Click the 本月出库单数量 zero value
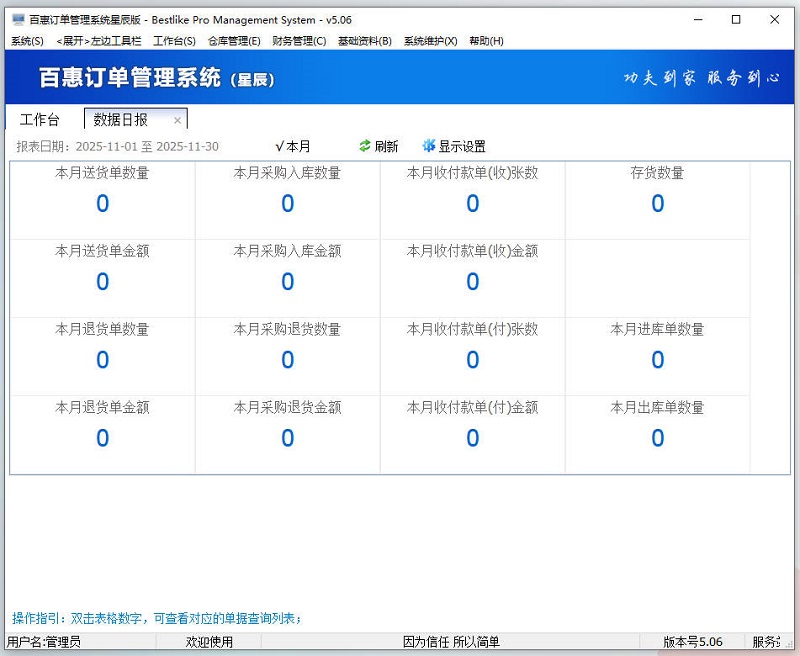This screenshot has width=800, height=656. [x=657, y=438]
